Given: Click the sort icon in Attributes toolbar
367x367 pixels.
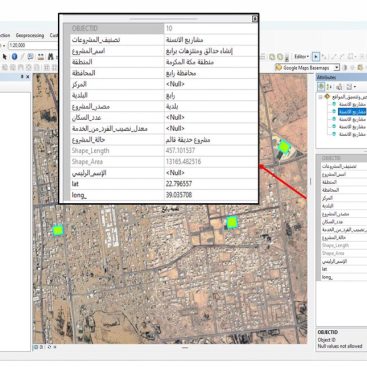Looking at the screenshot, I should point(330,87).
